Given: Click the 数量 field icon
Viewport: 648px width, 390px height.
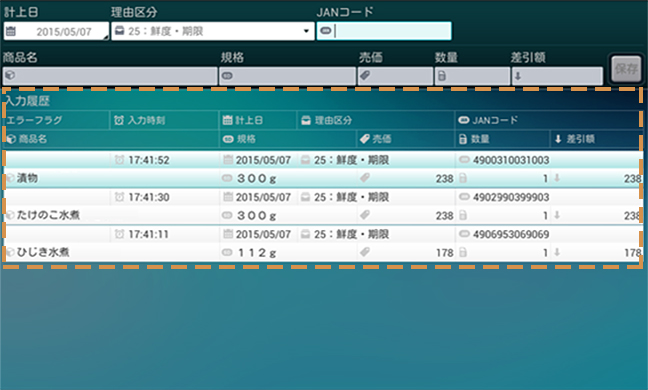Looking at the screenshot, I should pyautogui.click(x=442, y=76).
